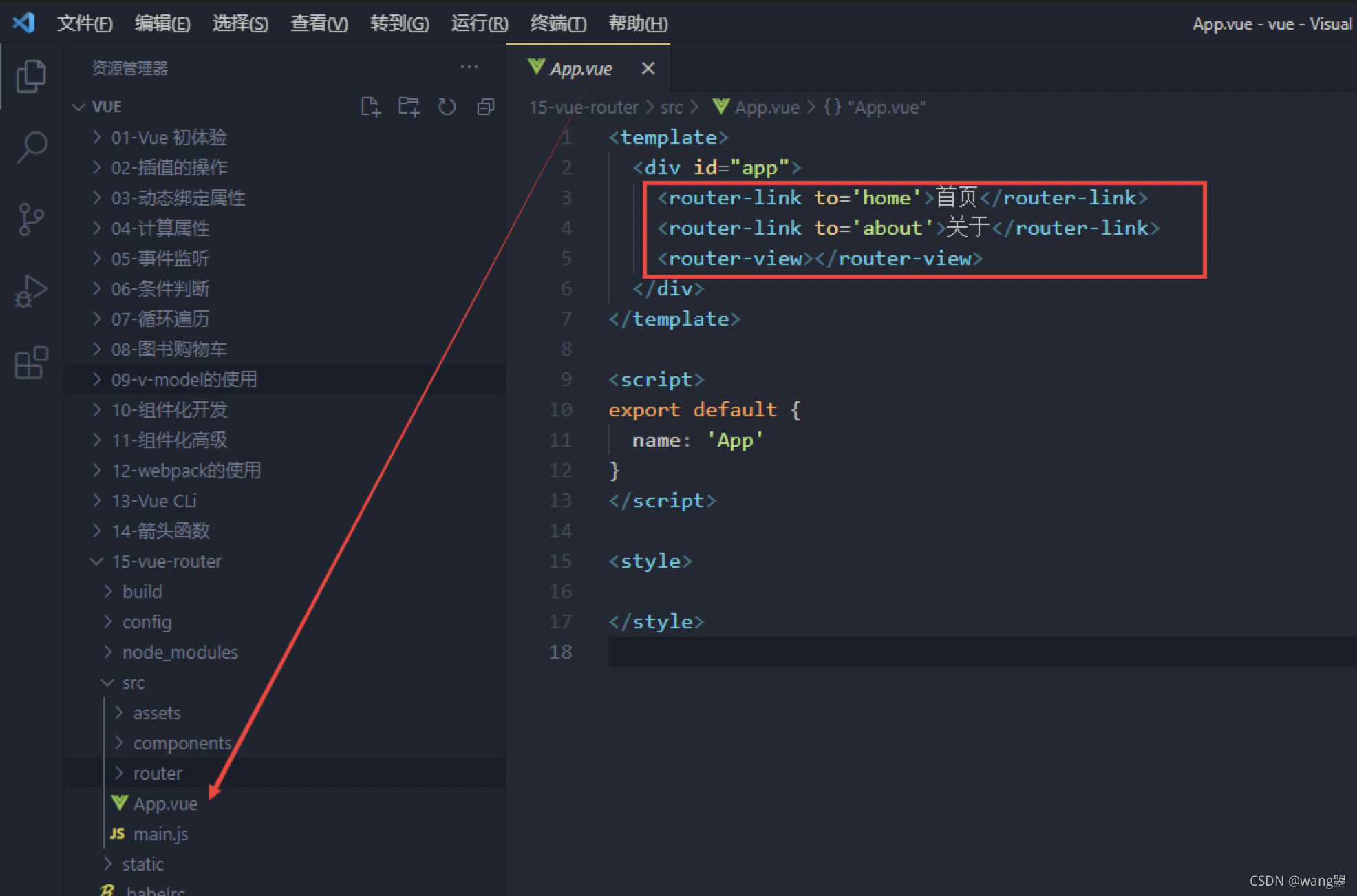This screenshot has width=1357, height=896.
Task: Open the Explorer view in activity bar
Action: 31,76
